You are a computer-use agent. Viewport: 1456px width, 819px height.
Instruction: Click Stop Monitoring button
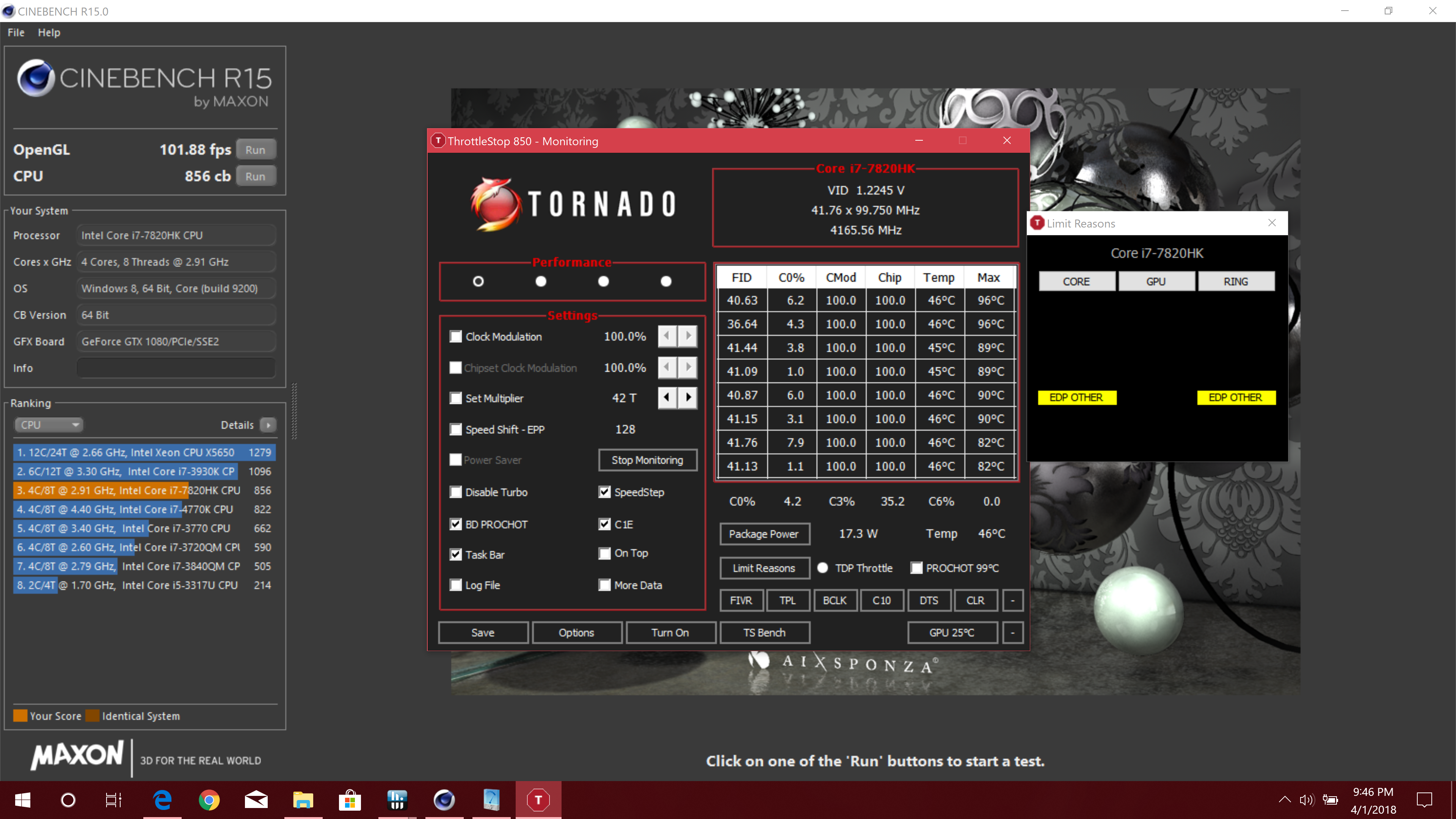(x=647, y=460)
